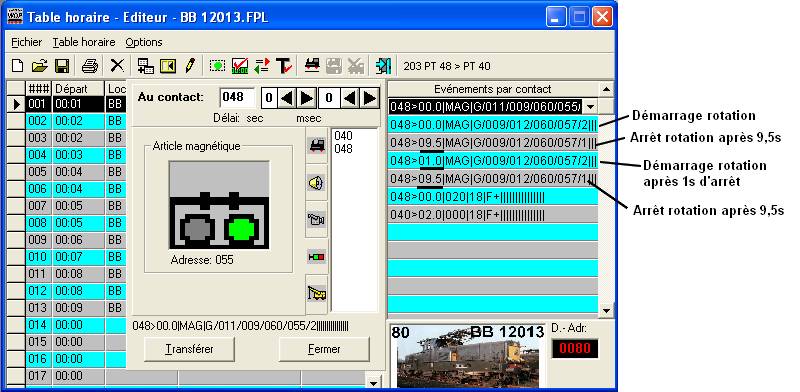Click the Départ time 00:07 cell
Image resolution: width=800 pixels, height=392 pixels.
(78, 257)
